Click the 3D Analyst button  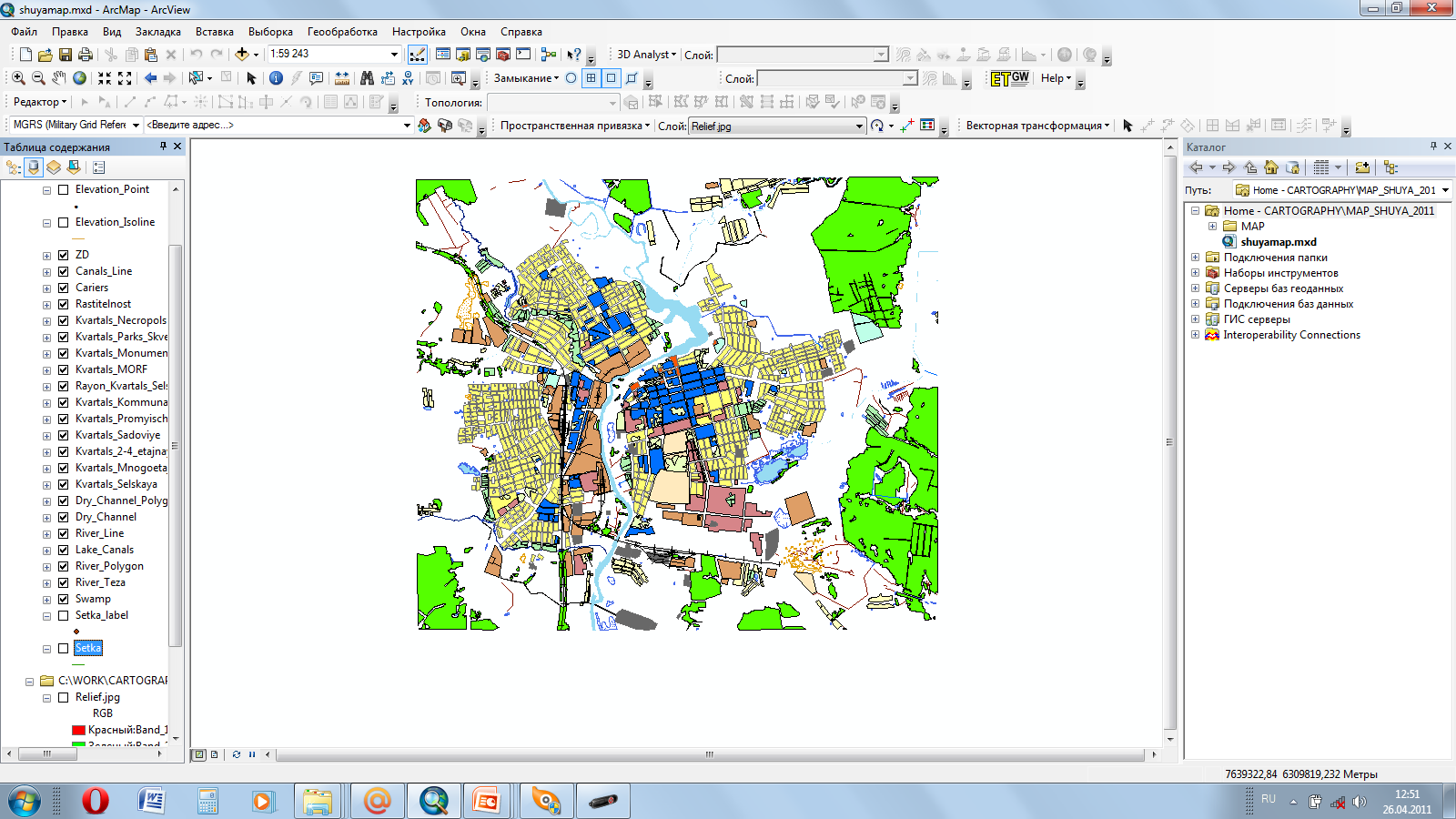[x=646, y=55]
